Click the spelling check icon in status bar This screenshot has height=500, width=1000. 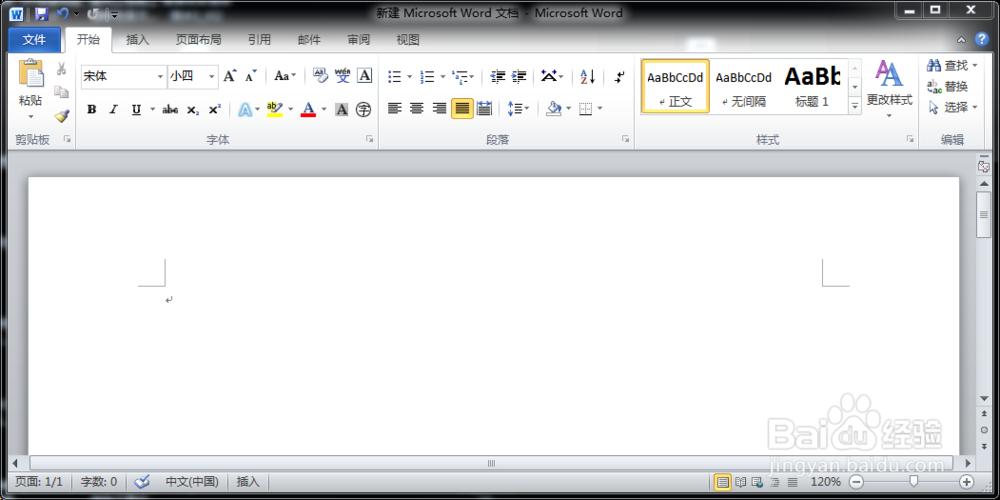point(143,482)
